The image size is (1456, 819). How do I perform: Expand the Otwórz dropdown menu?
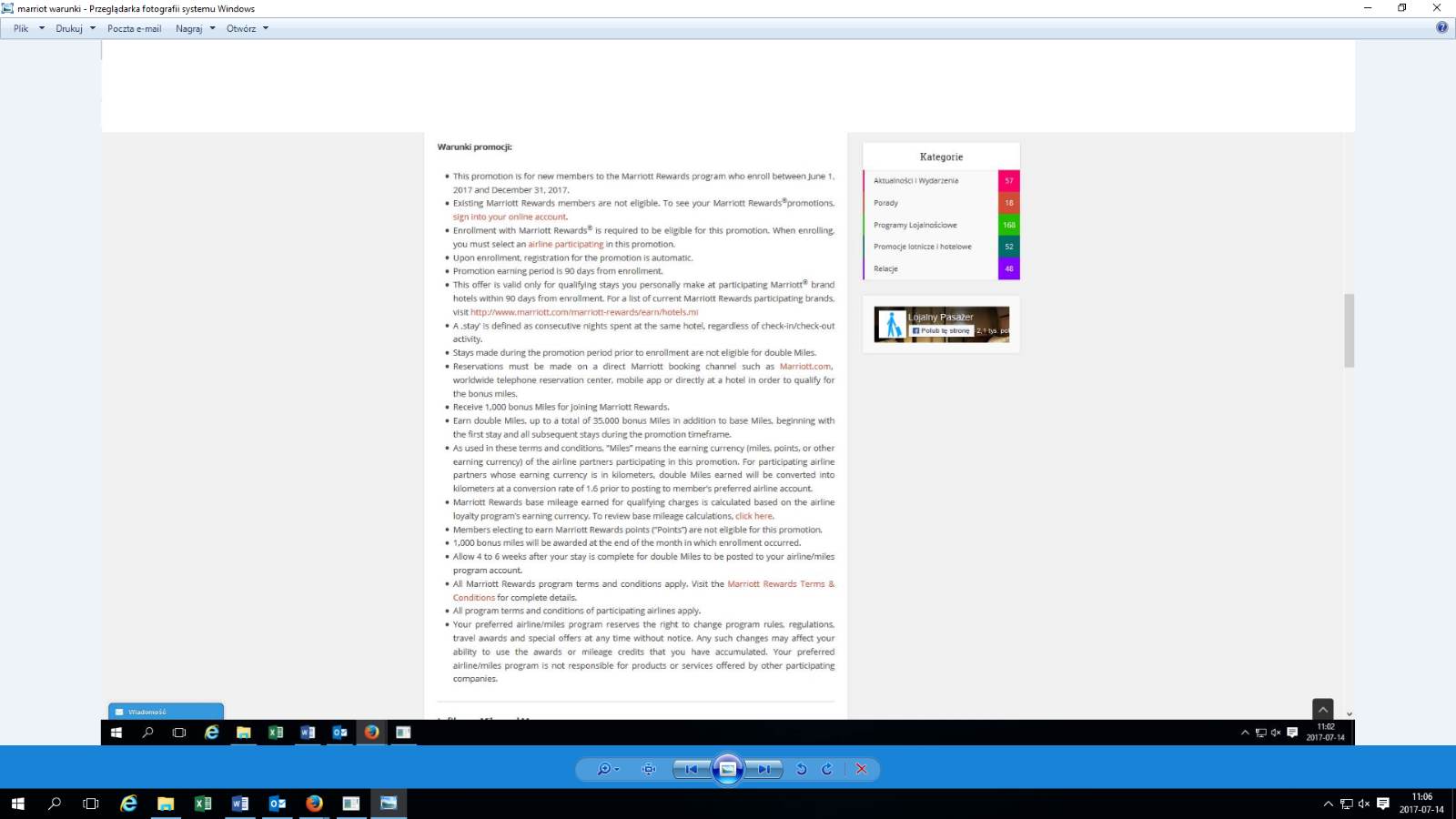[x=248, y=28]
